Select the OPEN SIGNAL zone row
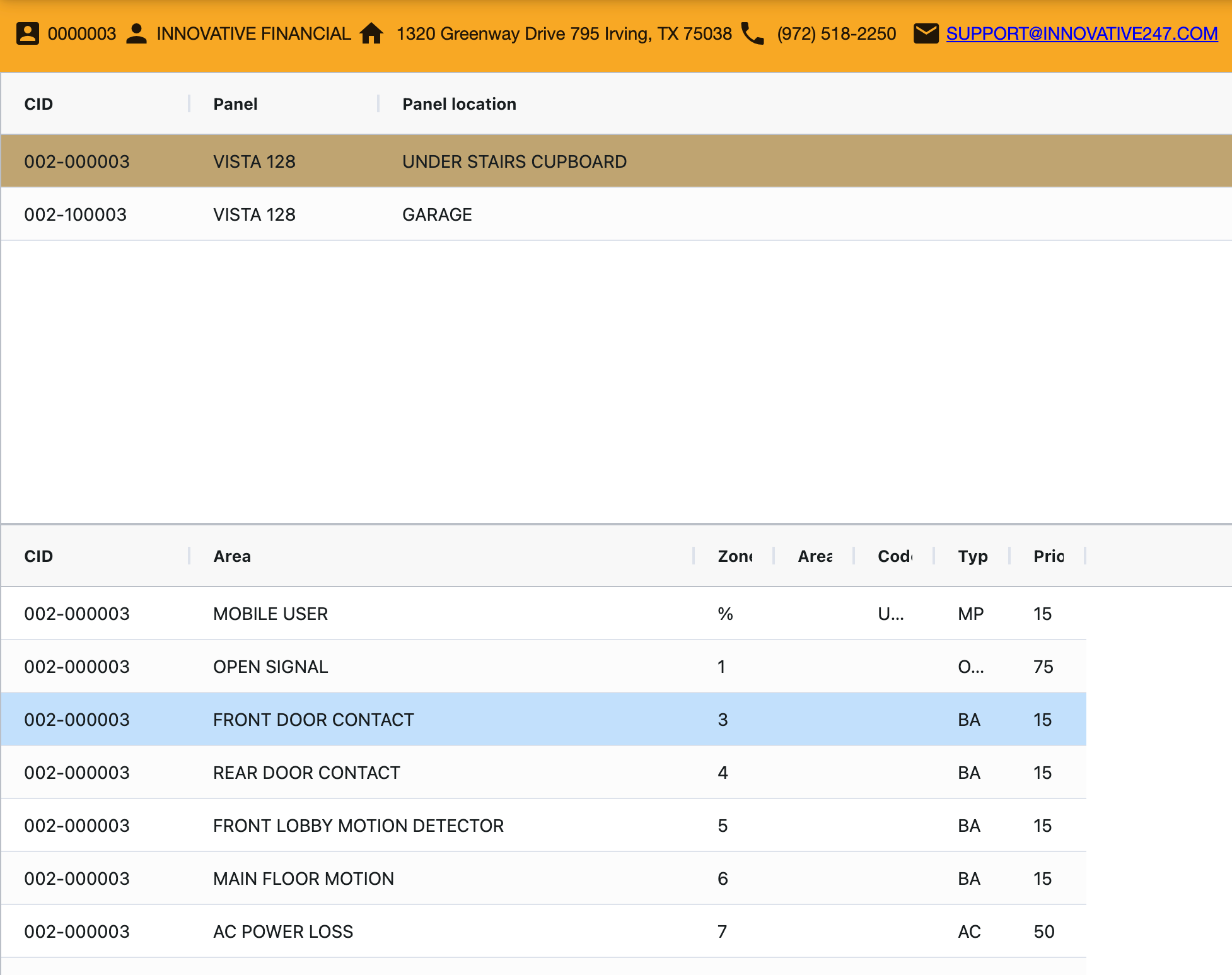Image resolution: width=1232 pixels, height=975 pixels. 543,667
